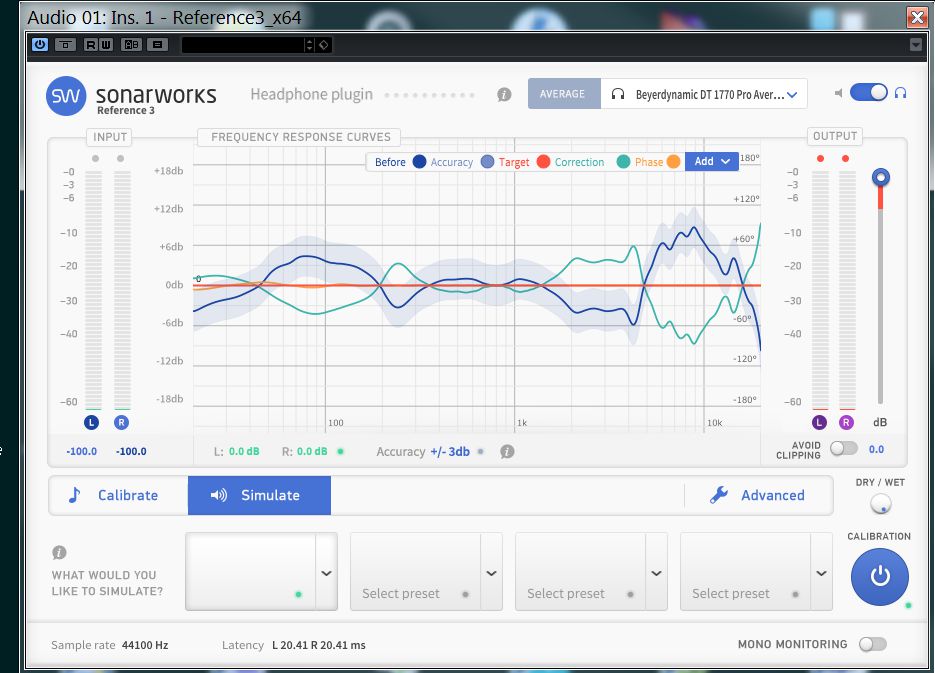This screenshot has height=673, width=935.
Task: Toggle the speaker/headphone mode switch
Action: point(869,92)
